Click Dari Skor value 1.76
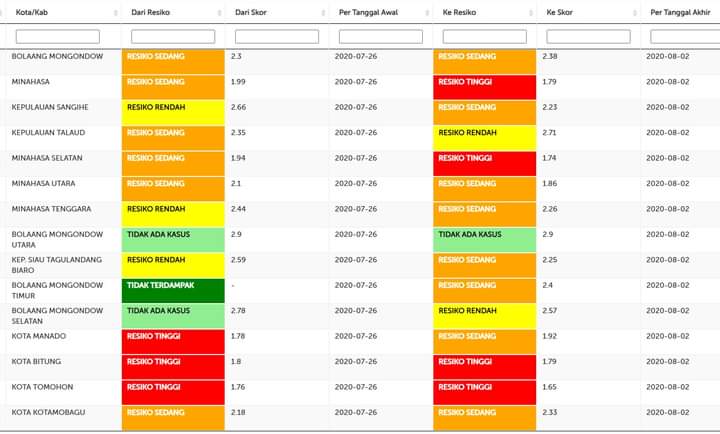The height and width of the screenshot is (434, 720). [x=238, y=387]
